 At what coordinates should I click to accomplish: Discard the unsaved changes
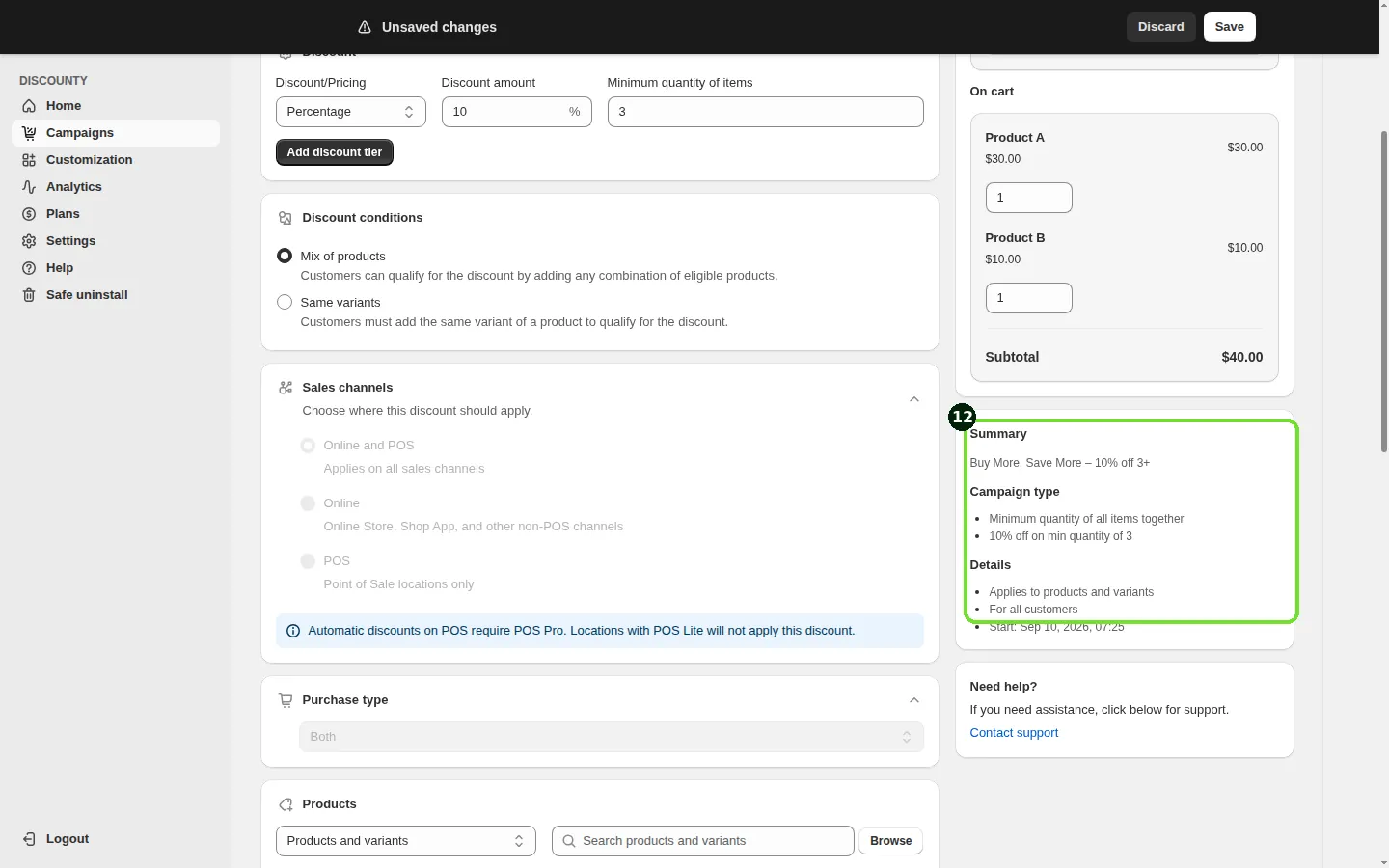[x=1161, y=27]
